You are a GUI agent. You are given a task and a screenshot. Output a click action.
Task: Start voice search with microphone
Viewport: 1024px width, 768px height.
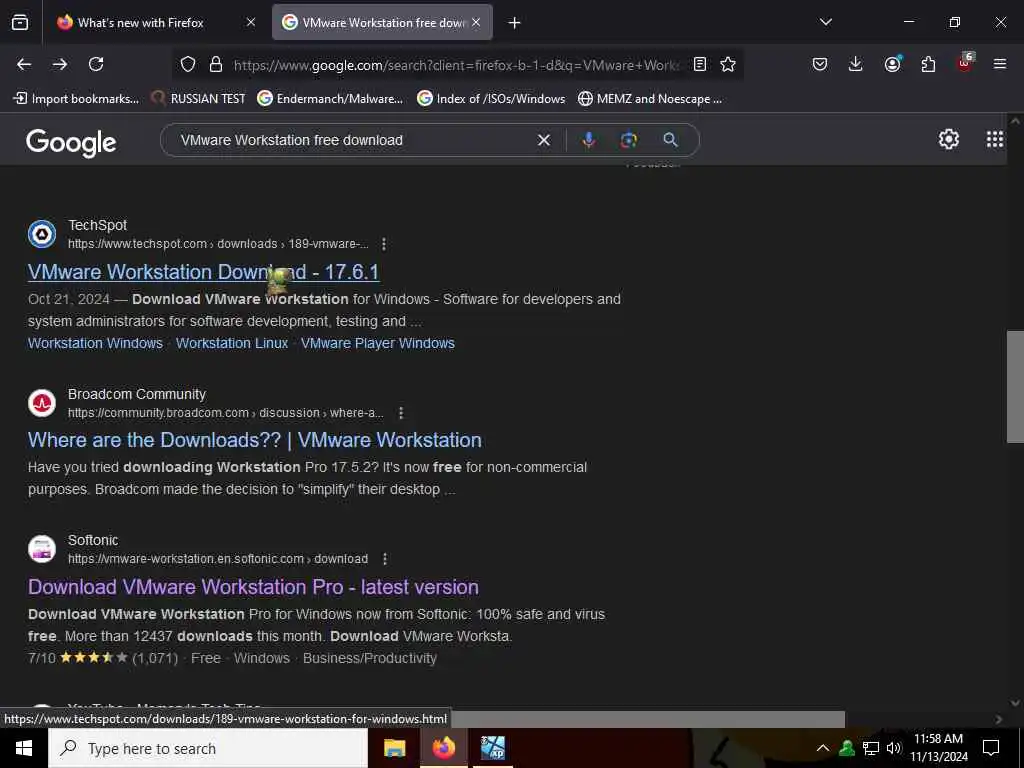point(588,140)
